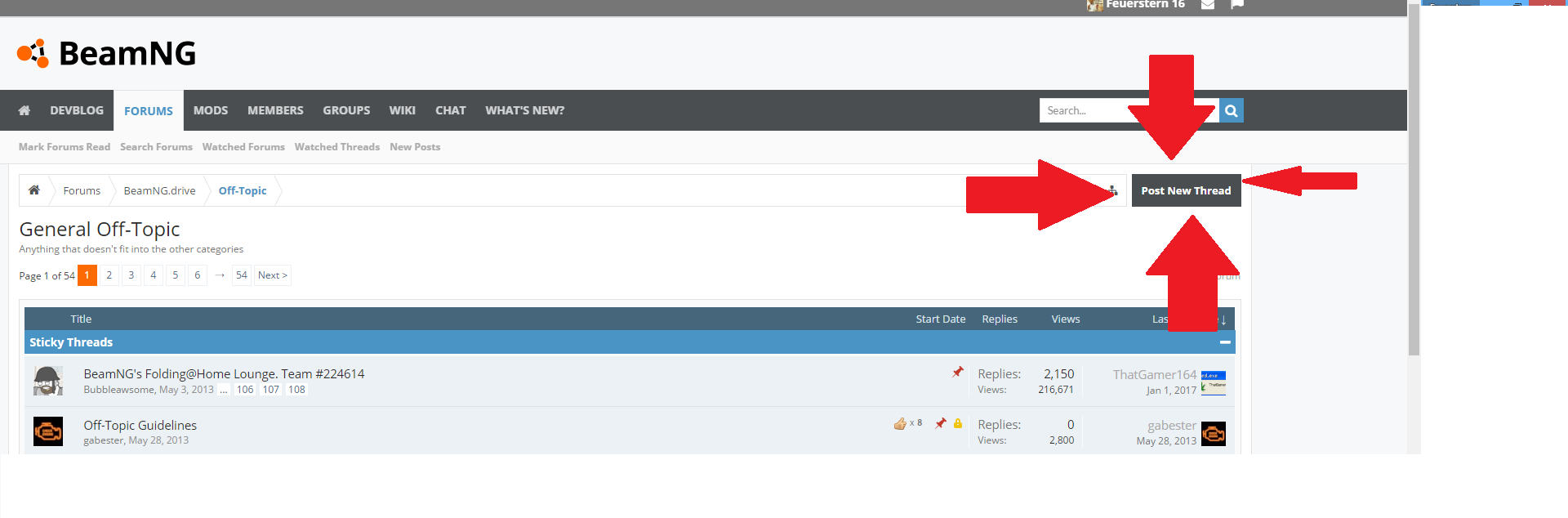Click last-post date Jan 1, 2017
The width and height of the screenshot is (1568, 518).
[x=1171, y=391]
